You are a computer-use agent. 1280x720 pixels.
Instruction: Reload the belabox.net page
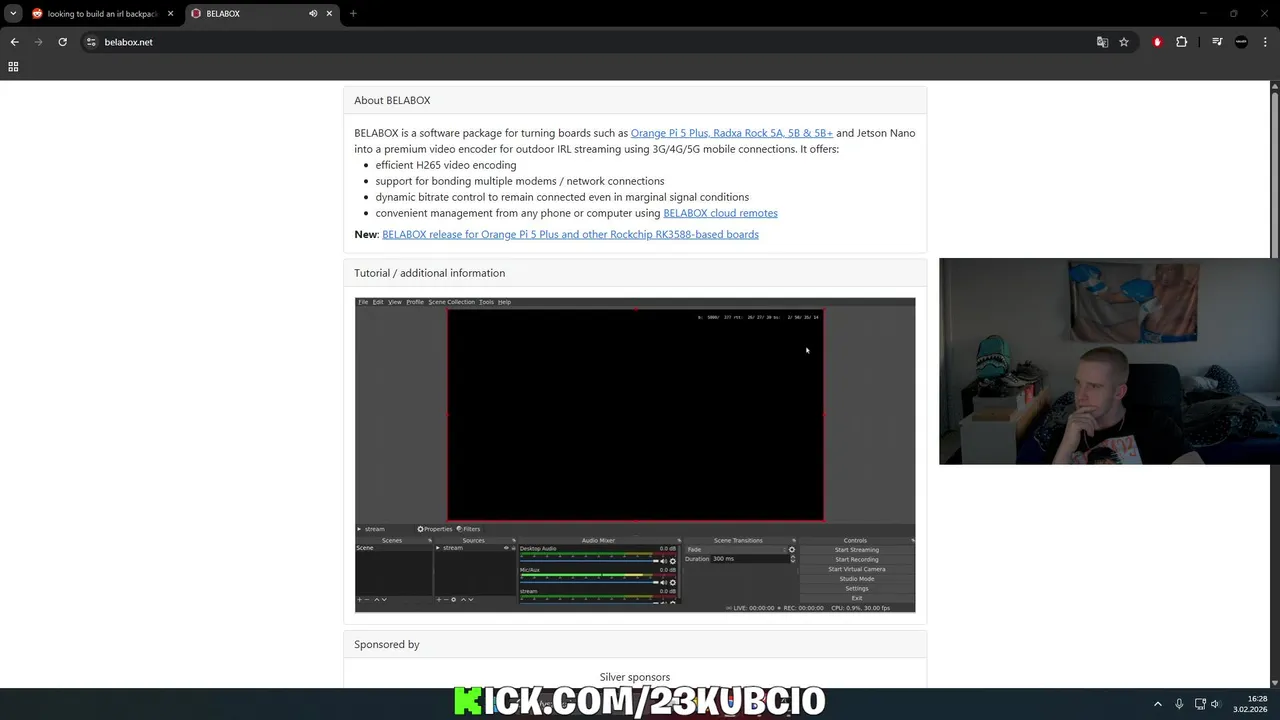62,42
